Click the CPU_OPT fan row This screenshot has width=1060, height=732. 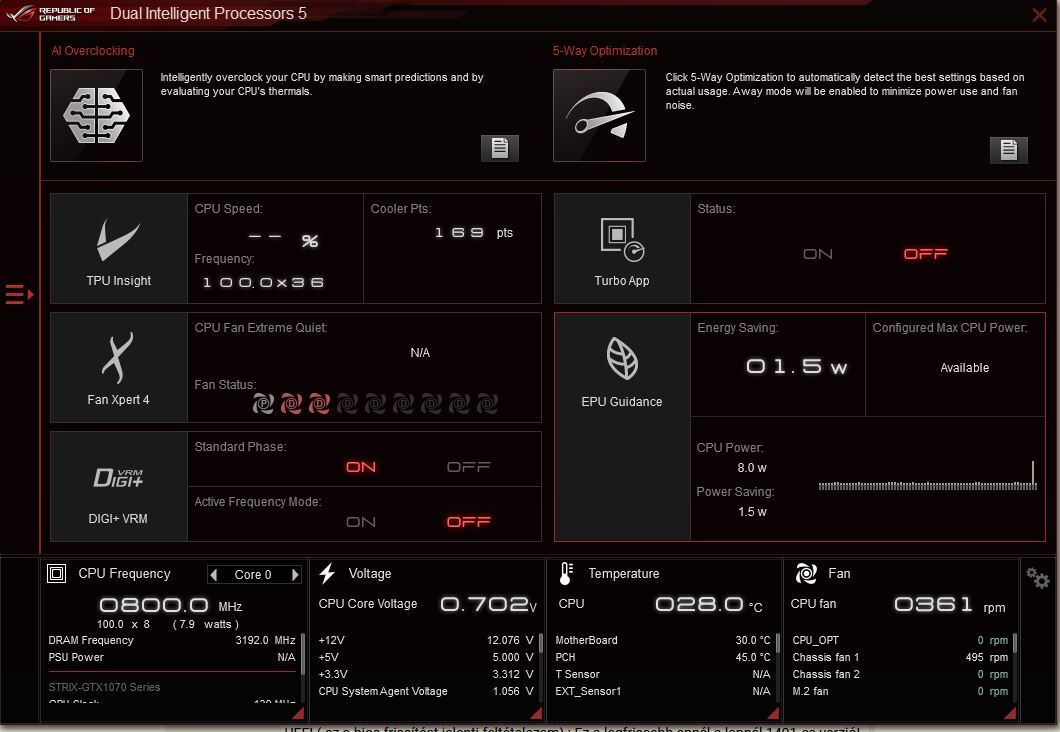pyautogui.click(x=900, y=640)
